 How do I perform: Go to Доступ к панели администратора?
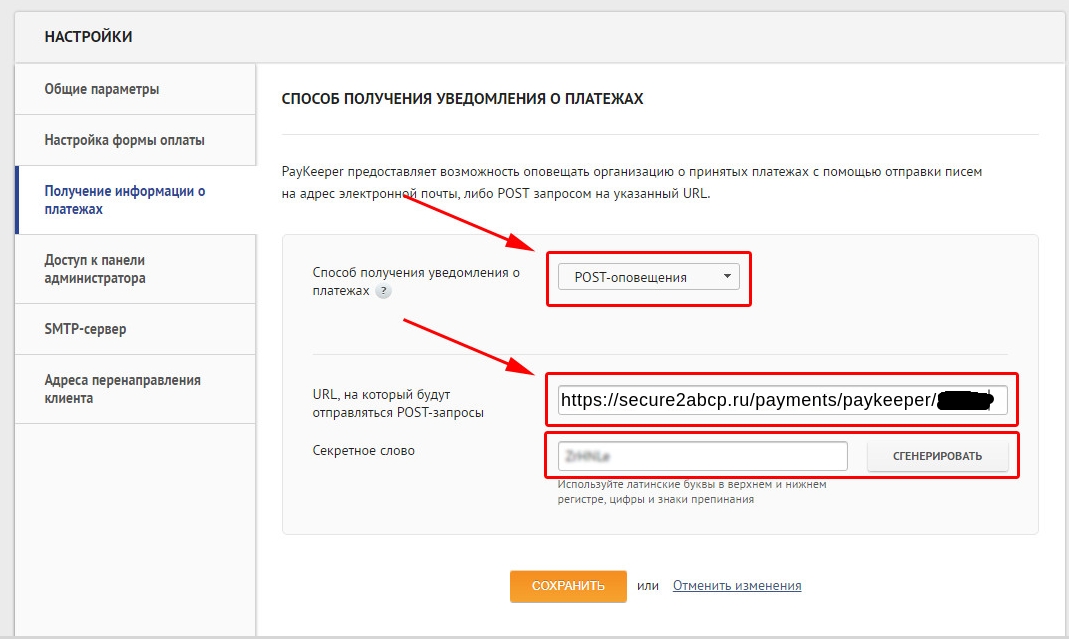tap(95, 269)
